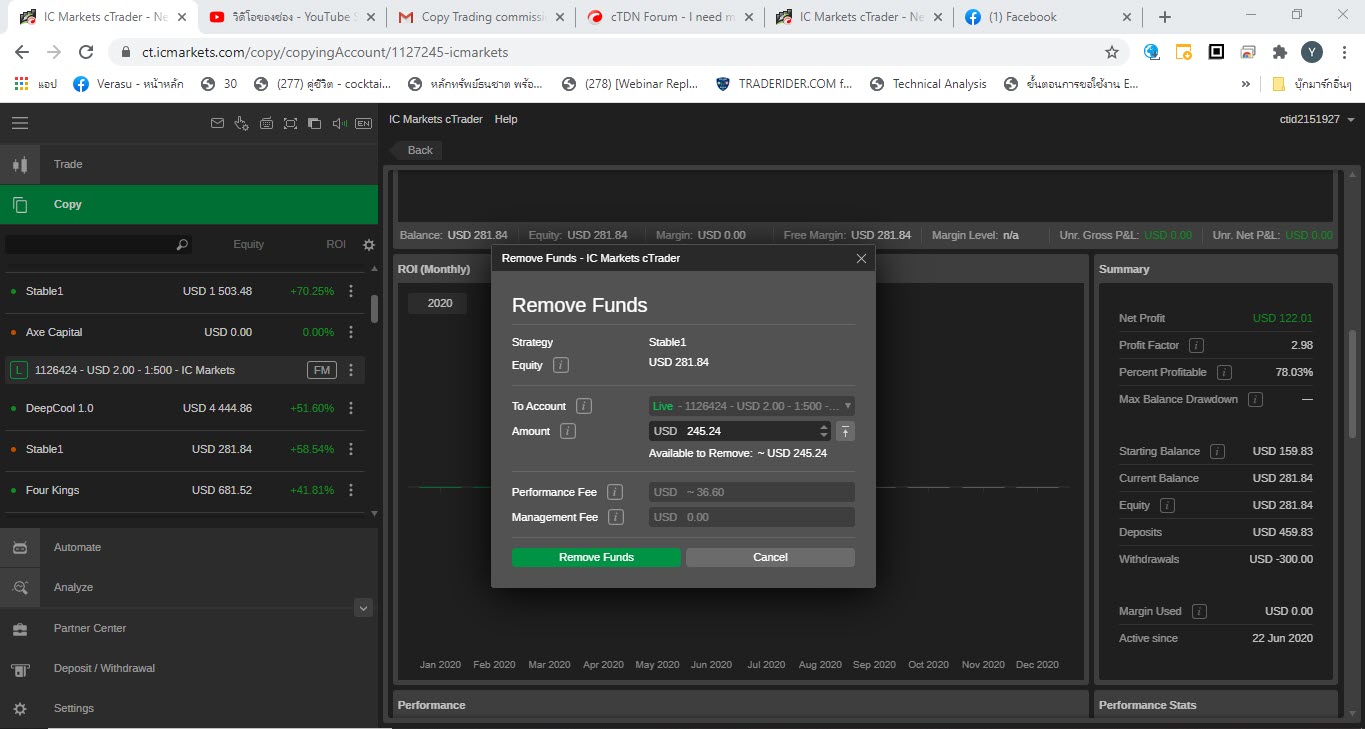Collapse the sidebar panel with chevron button
Screen dimensions: 1365x729
(x=363, y=607)
